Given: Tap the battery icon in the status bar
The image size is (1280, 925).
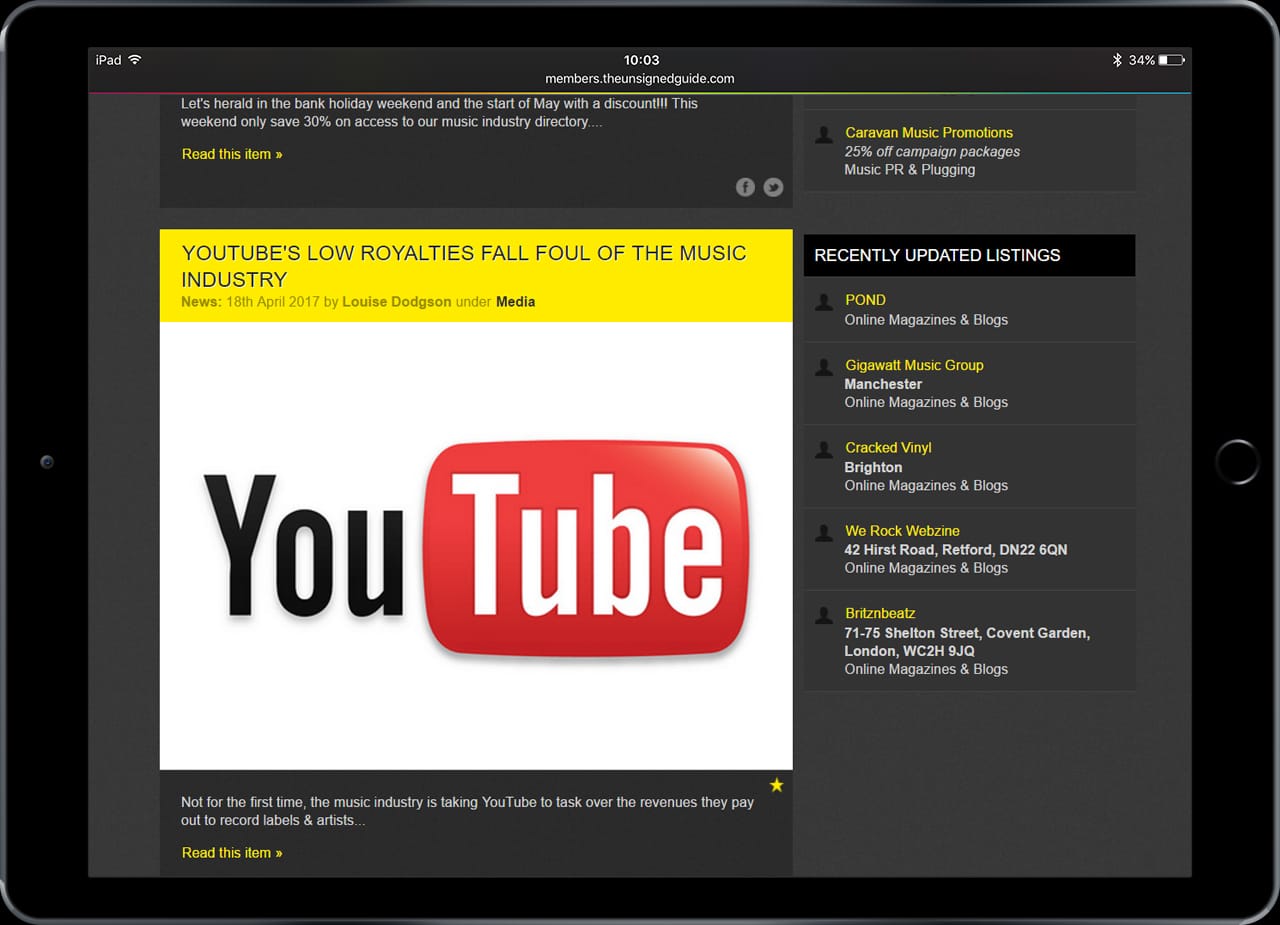Looking at the screenshot, I should coord(1172,60).
